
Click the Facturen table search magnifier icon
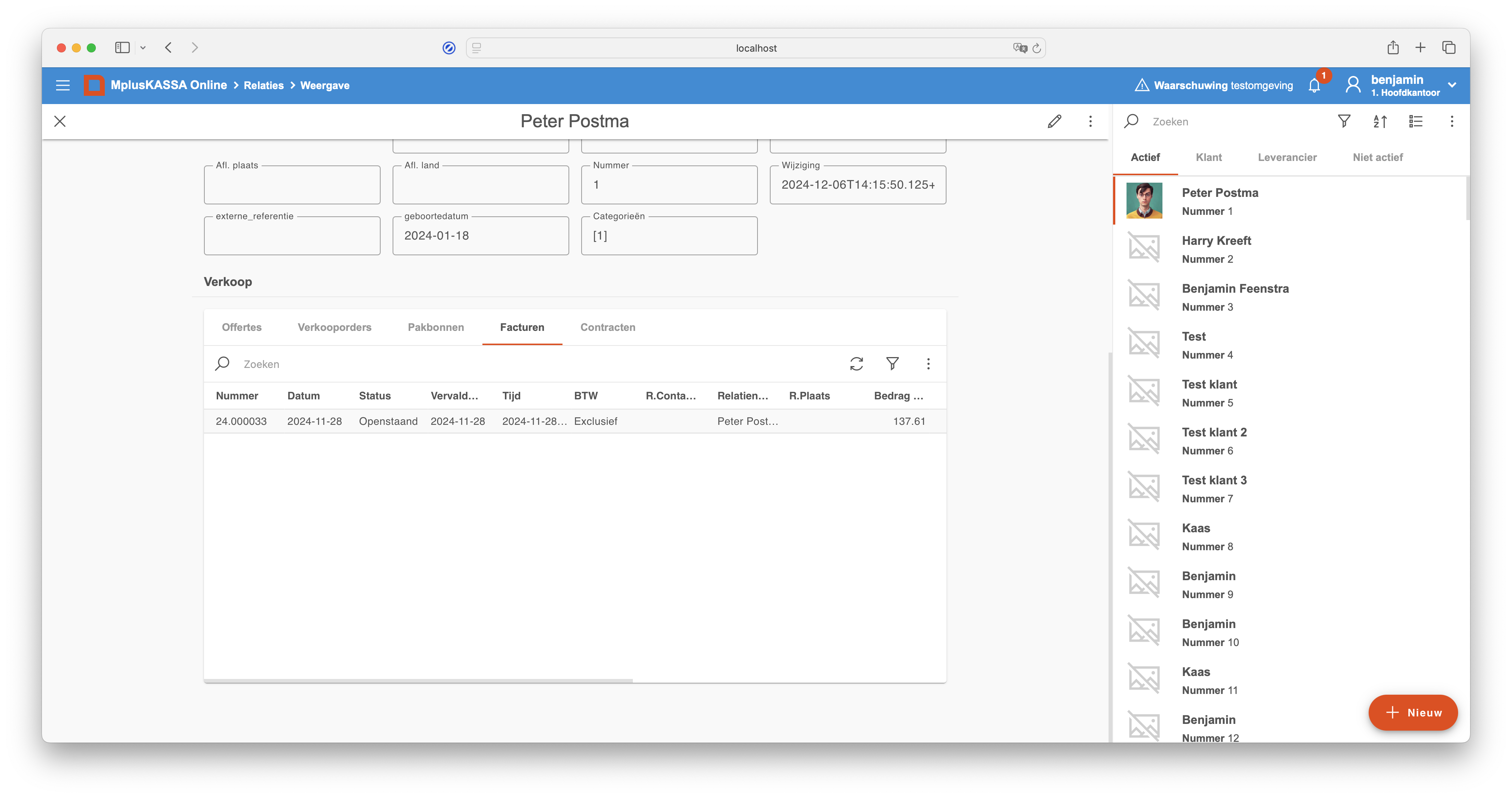(222, 363)
